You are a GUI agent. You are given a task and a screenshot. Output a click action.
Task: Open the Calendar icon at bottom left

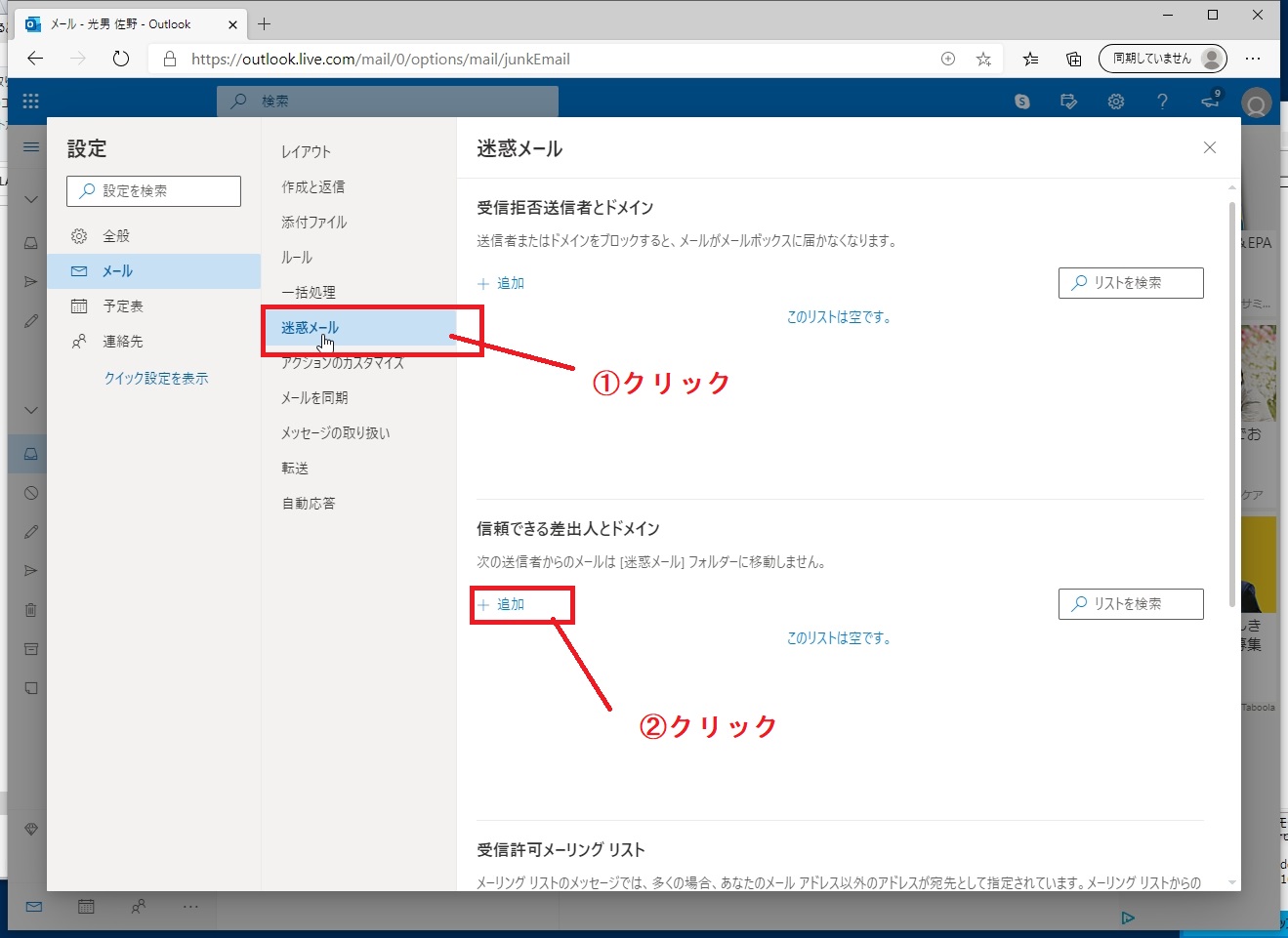pos(86,907)
